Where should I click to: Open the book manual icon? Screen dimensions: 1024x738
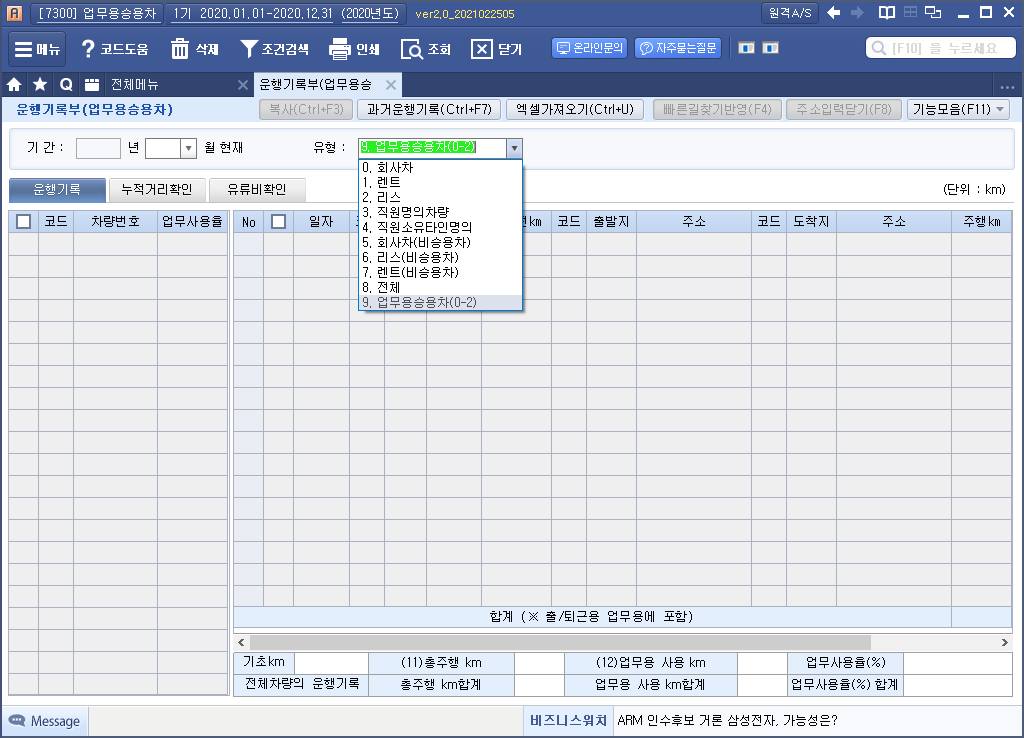(x=887, y=12)
